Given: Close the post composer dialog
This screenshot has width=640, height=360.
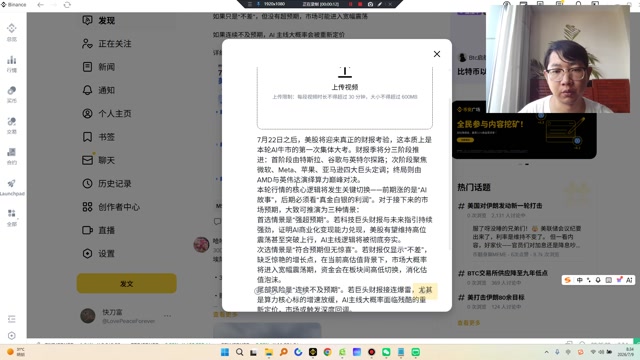Looking at the screenshot, I should click(x=437, y=54).
